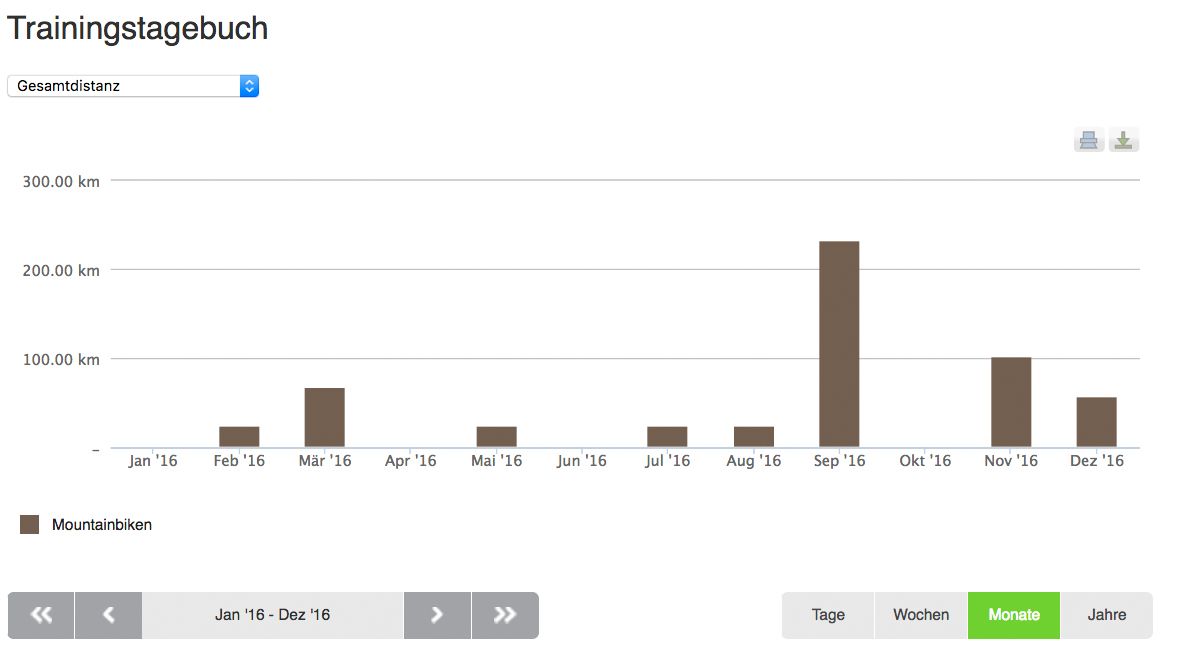
Task: Click the print chart icon
Action: coord(1088,140)
